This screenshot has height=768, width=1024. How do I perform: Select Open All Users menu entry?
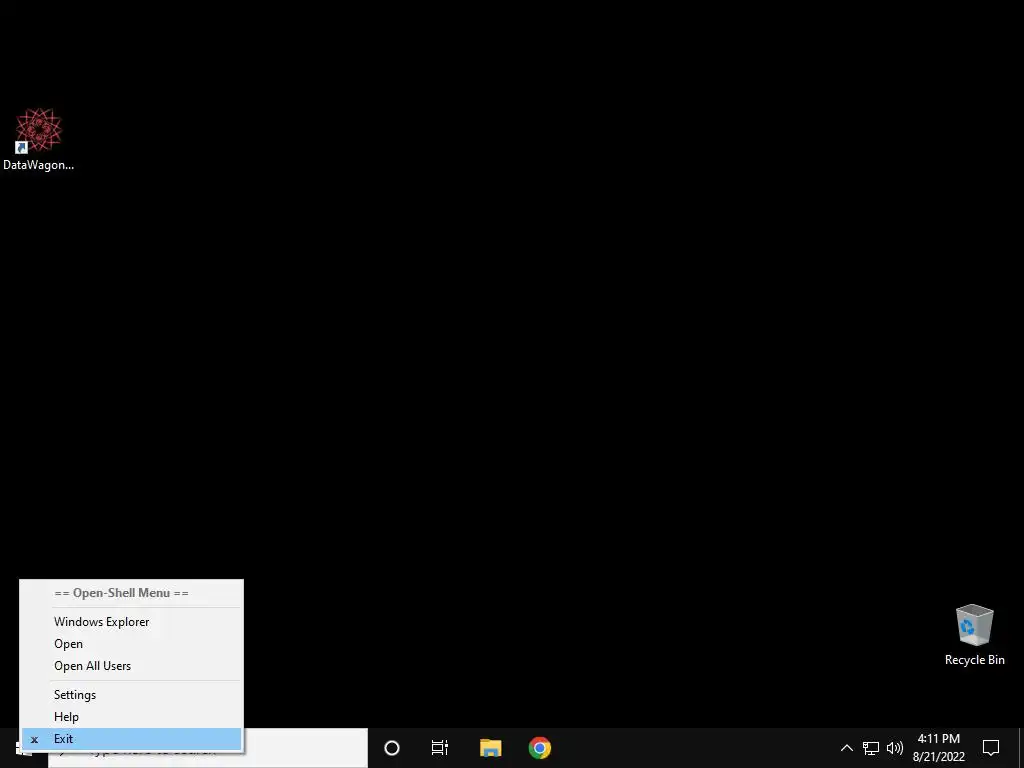pyautogui.click(x=132, y=666)
